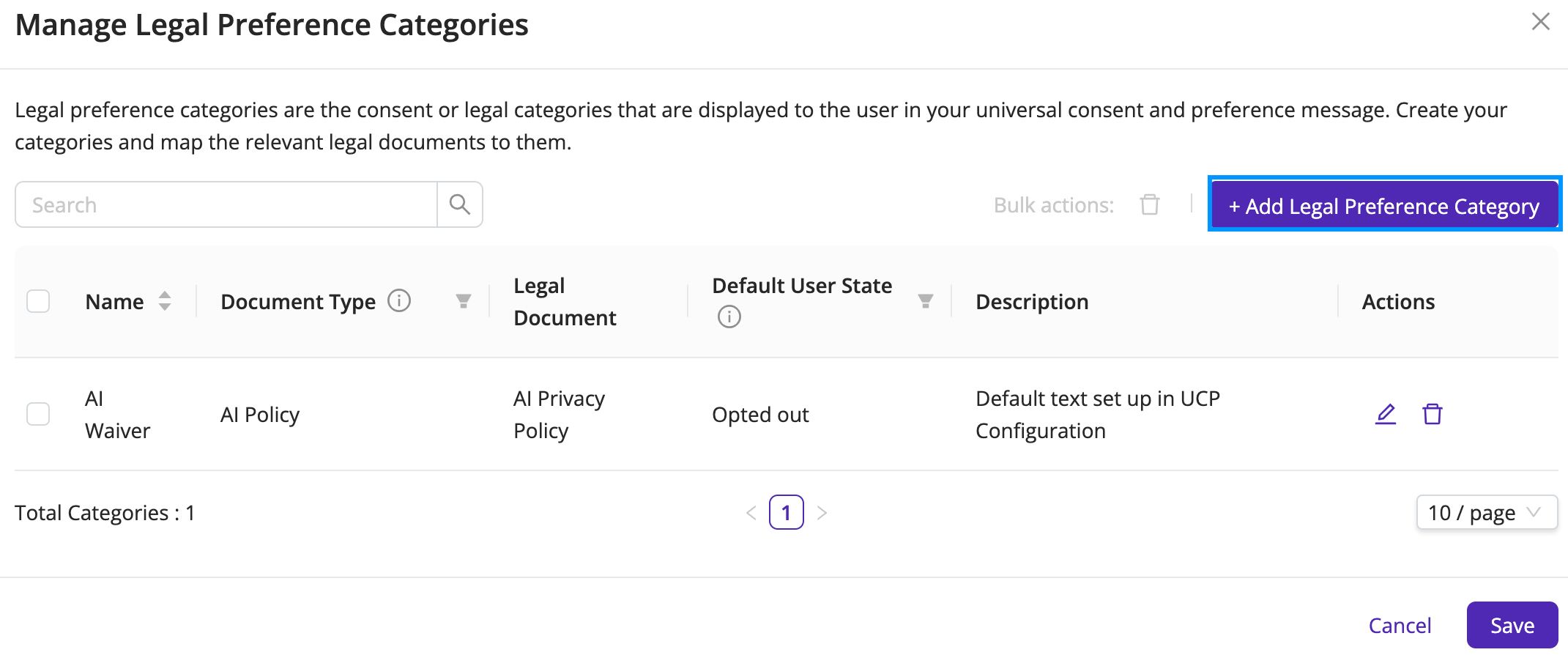
Task: Open Default User State info icon
Action: point(729,317)
